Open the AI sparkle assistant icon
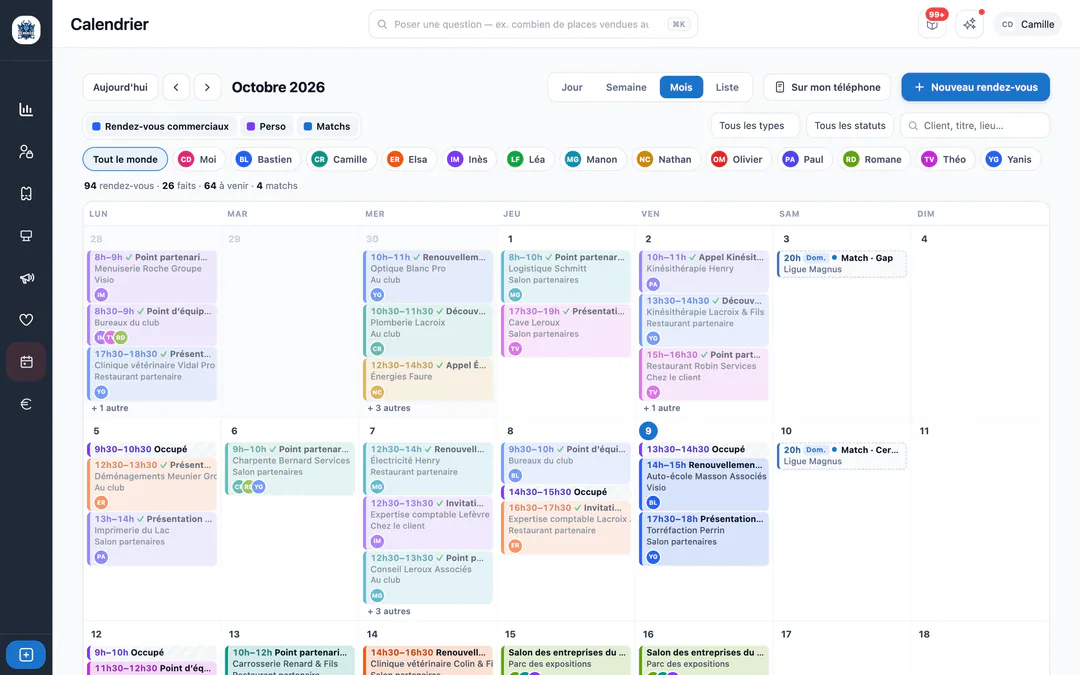 tap(970, 24)
